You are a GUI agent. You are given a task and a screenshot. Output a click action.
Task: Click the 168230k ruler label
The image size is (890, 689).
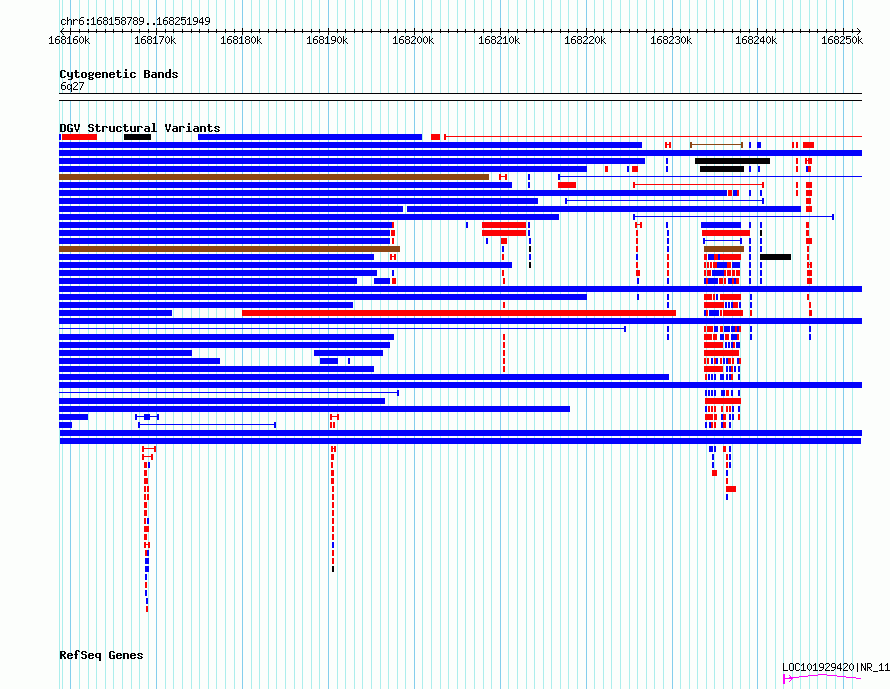click(x=671, y=40)
